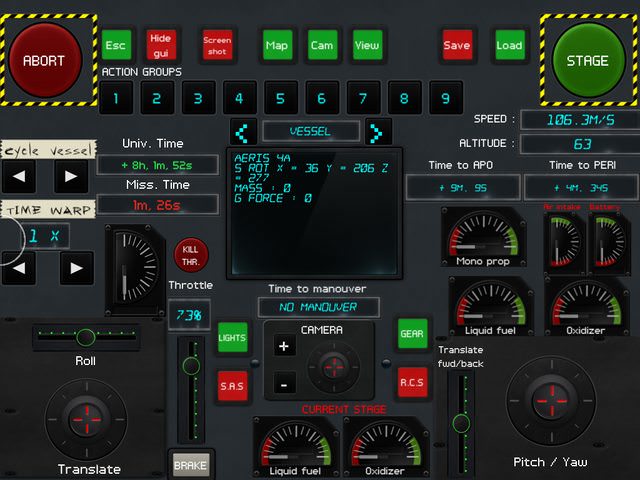Go to next display page with right chevron
This screenshot has height=480, width=640.
(x=378, y=132)
